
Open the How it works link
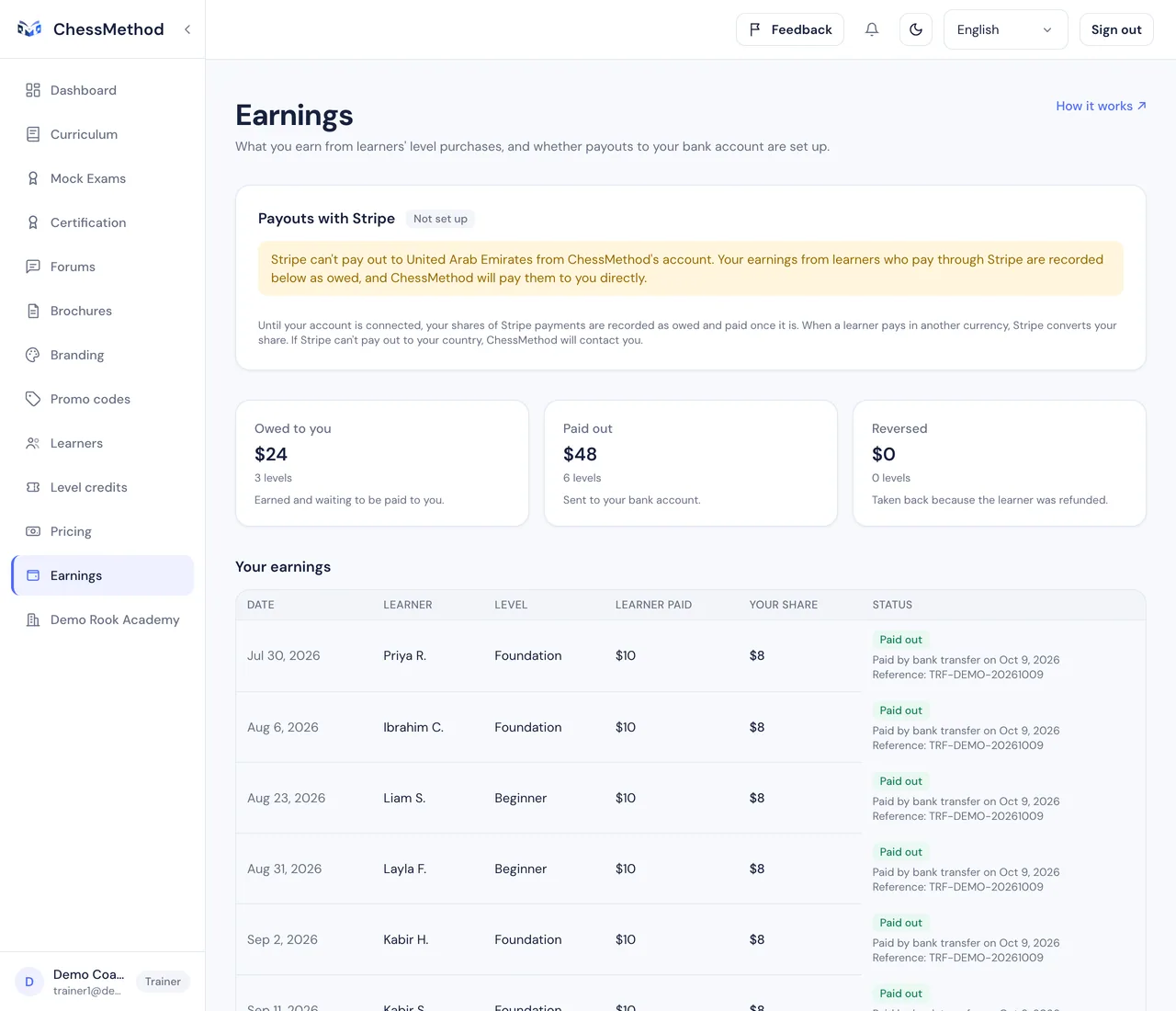click(x=1101, y=106)
